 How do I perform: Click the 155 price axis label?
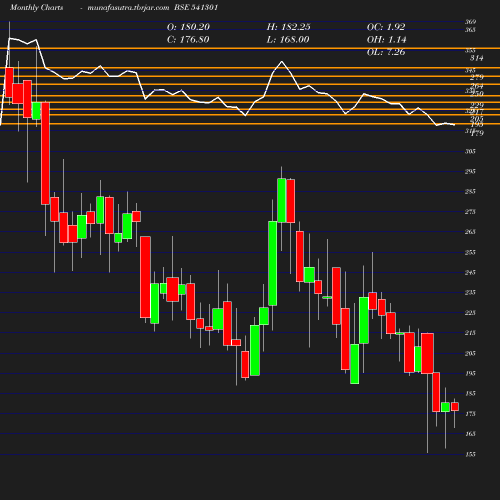pyautogui.click(x=470, y=454)
